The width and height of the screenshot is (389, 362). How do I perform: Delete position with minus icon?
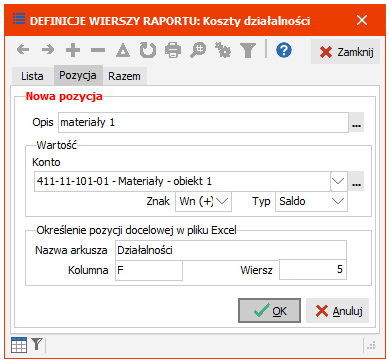tap(98, 50)
